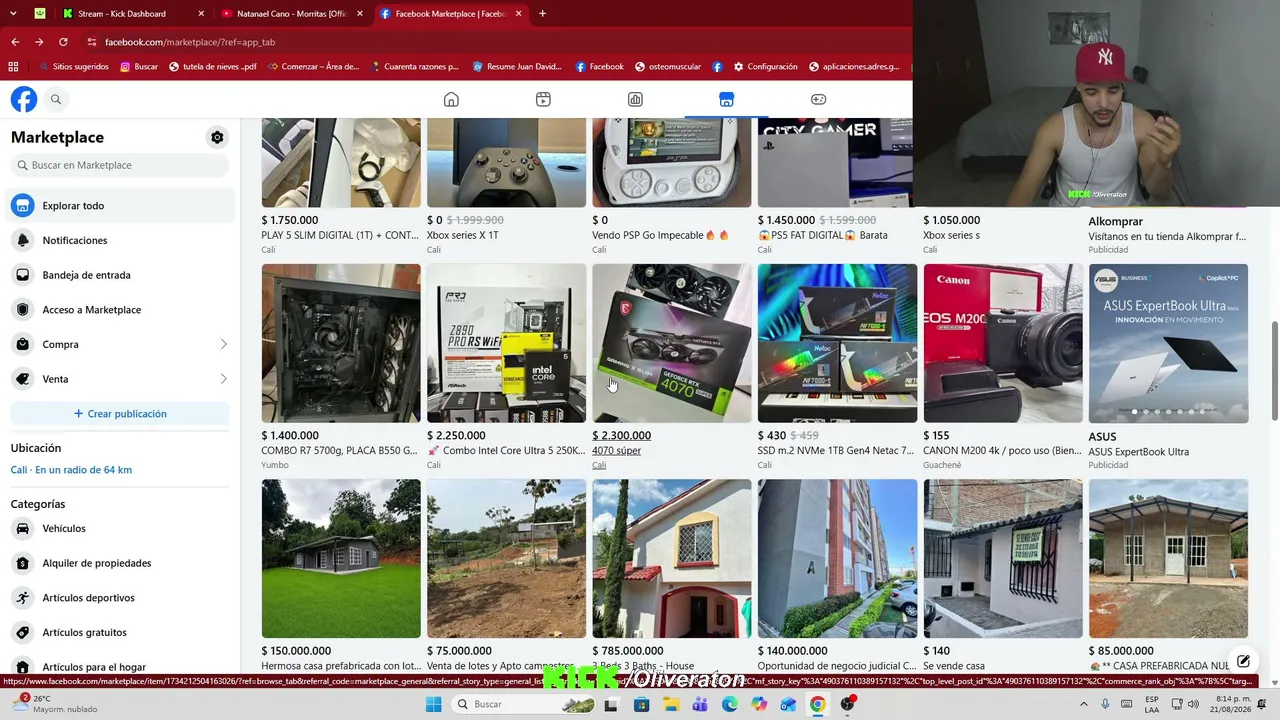Show hidden system tray icons
Viewport: 1280px width, 720px height.
[x=1083, y=704]
